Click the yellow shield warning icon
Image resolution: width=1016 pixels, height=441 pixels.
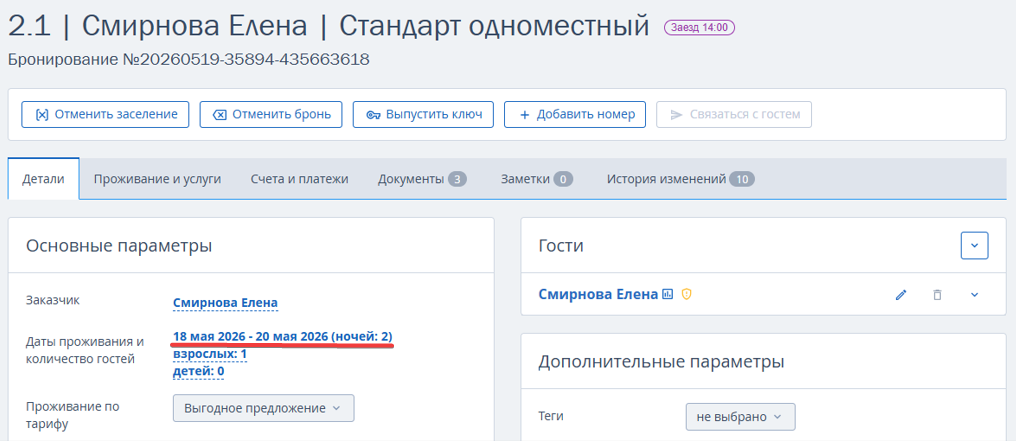point(687,295)
